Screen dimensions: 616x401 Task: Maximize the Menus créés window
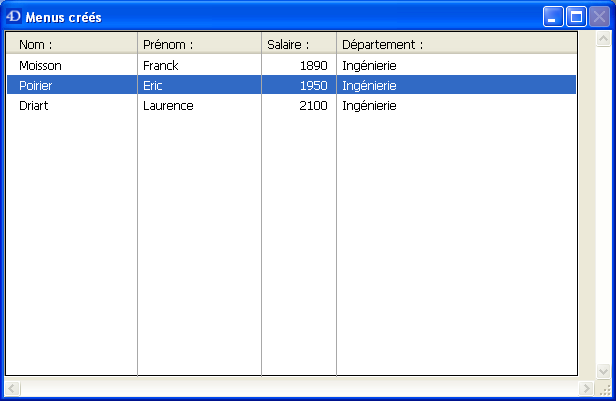coord(576,17)
